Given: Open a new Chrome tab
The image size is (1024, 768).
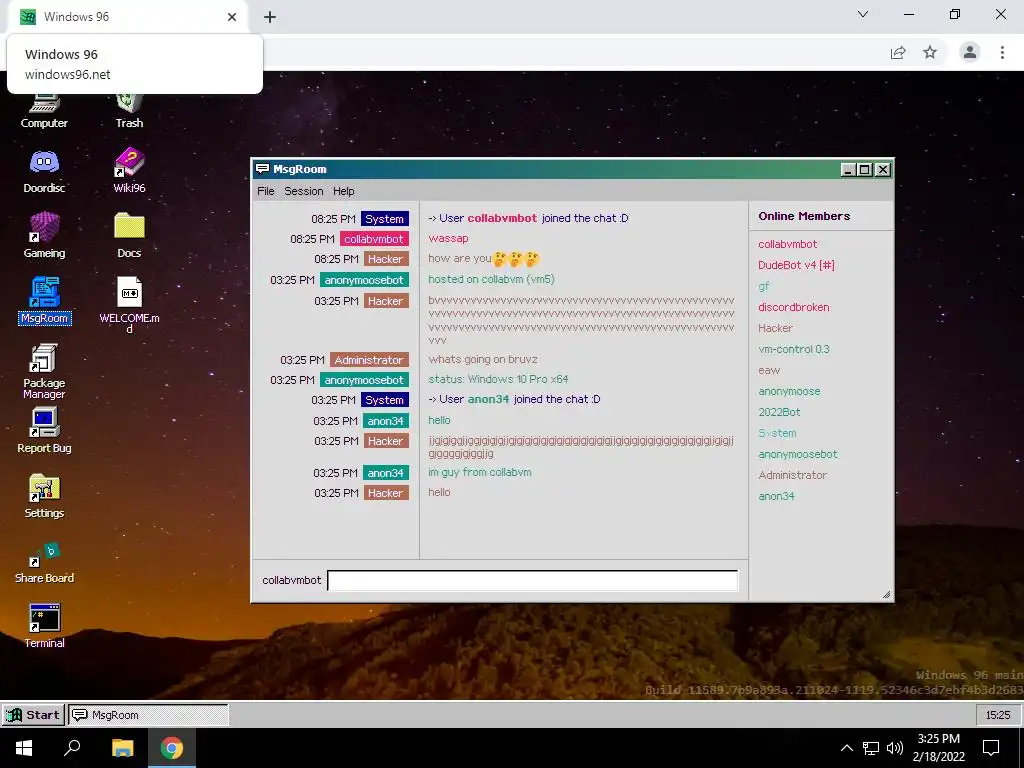Looking at the screenshot, I should tap(270, 17).
